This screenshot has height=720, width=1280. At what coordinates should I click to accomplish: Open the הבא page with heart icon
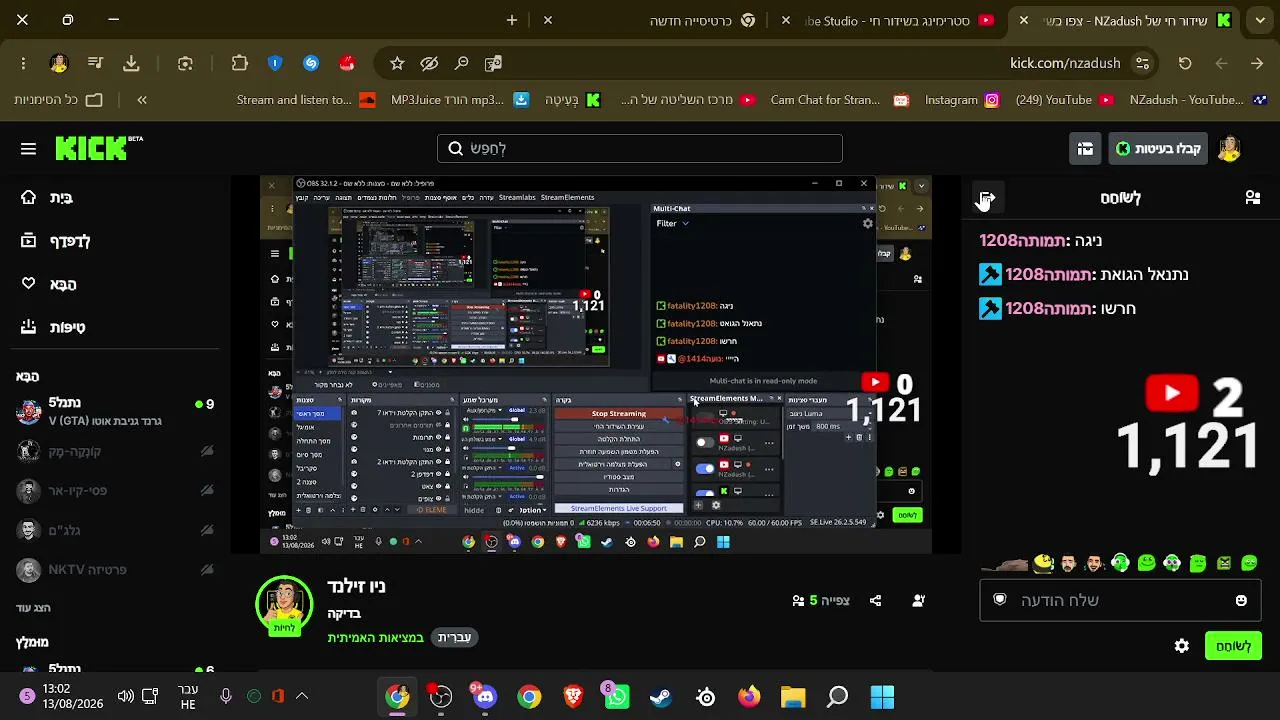[x=48, y=284]
